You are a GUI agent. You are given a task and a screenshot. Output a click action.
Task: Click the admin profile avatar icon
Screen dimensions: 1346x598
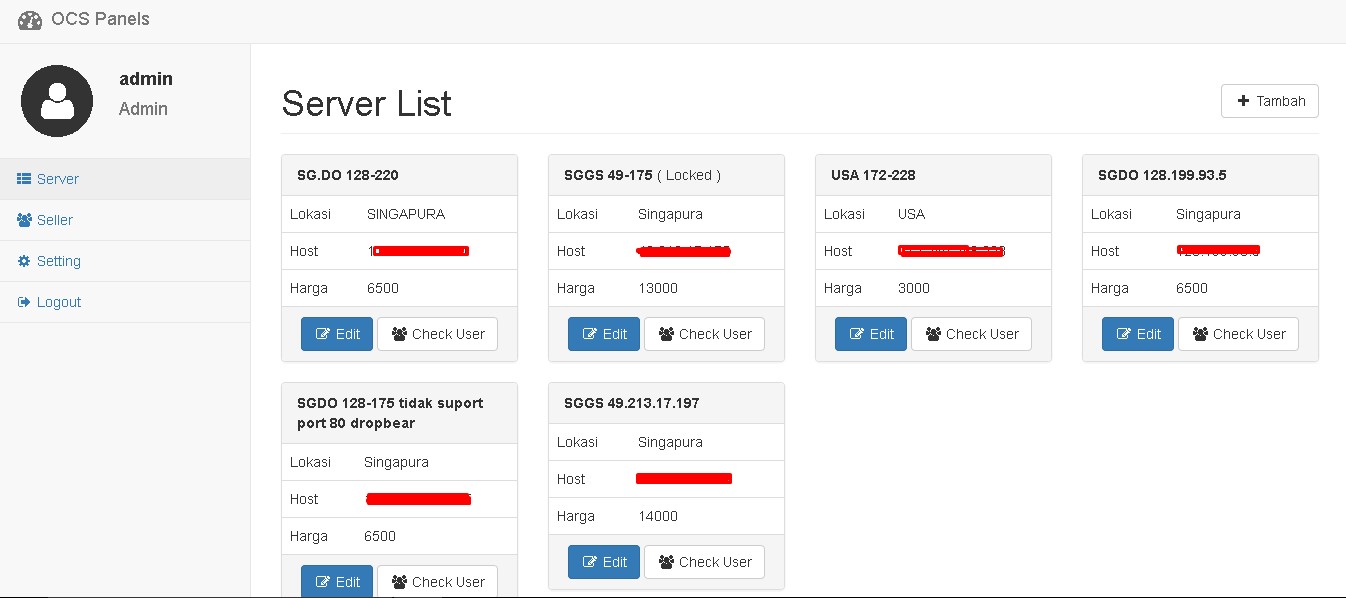coord(56,100)
